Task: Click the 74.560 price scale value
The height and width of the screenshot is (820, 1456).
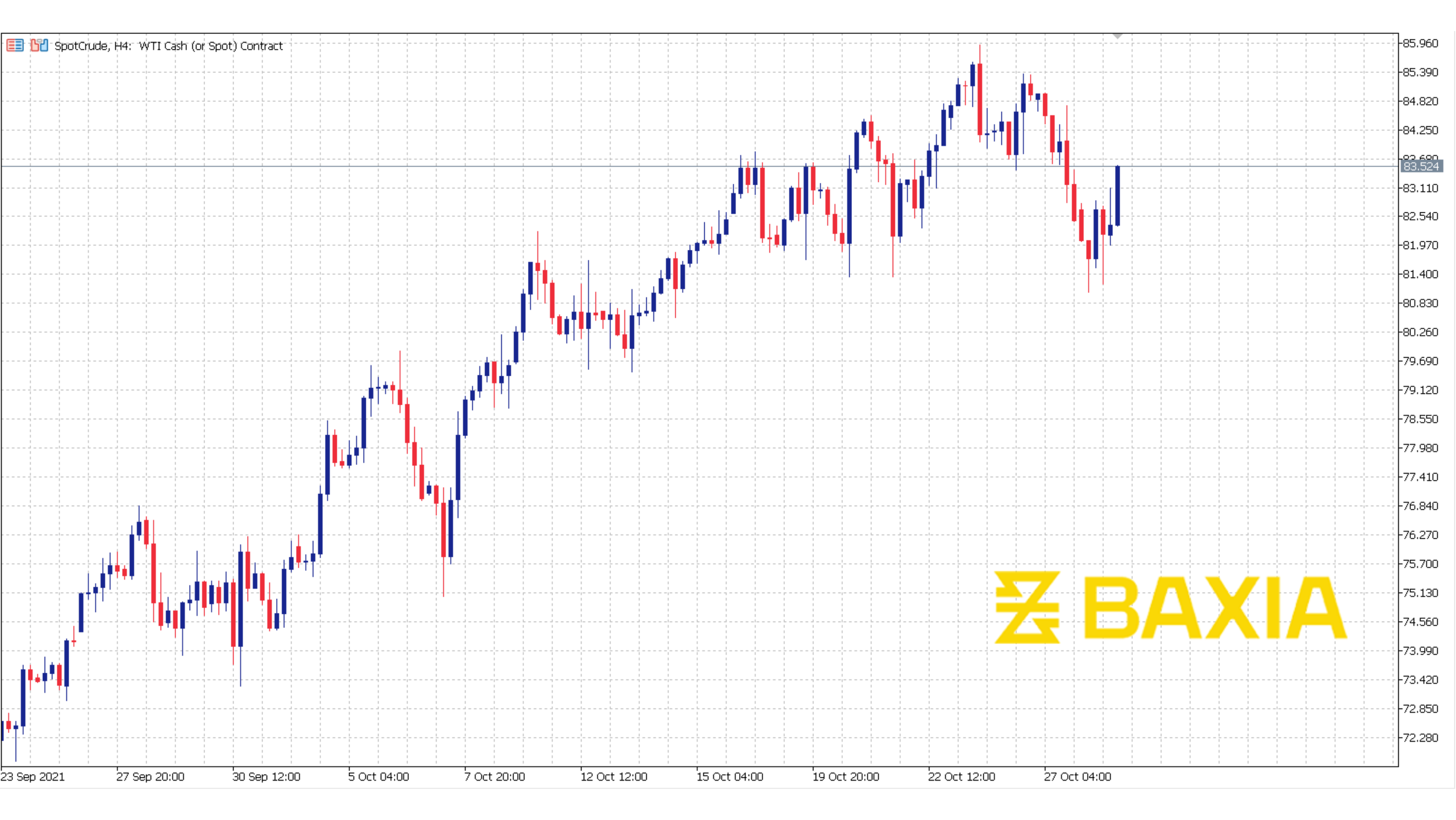Action: click(x=1420, y=622)
